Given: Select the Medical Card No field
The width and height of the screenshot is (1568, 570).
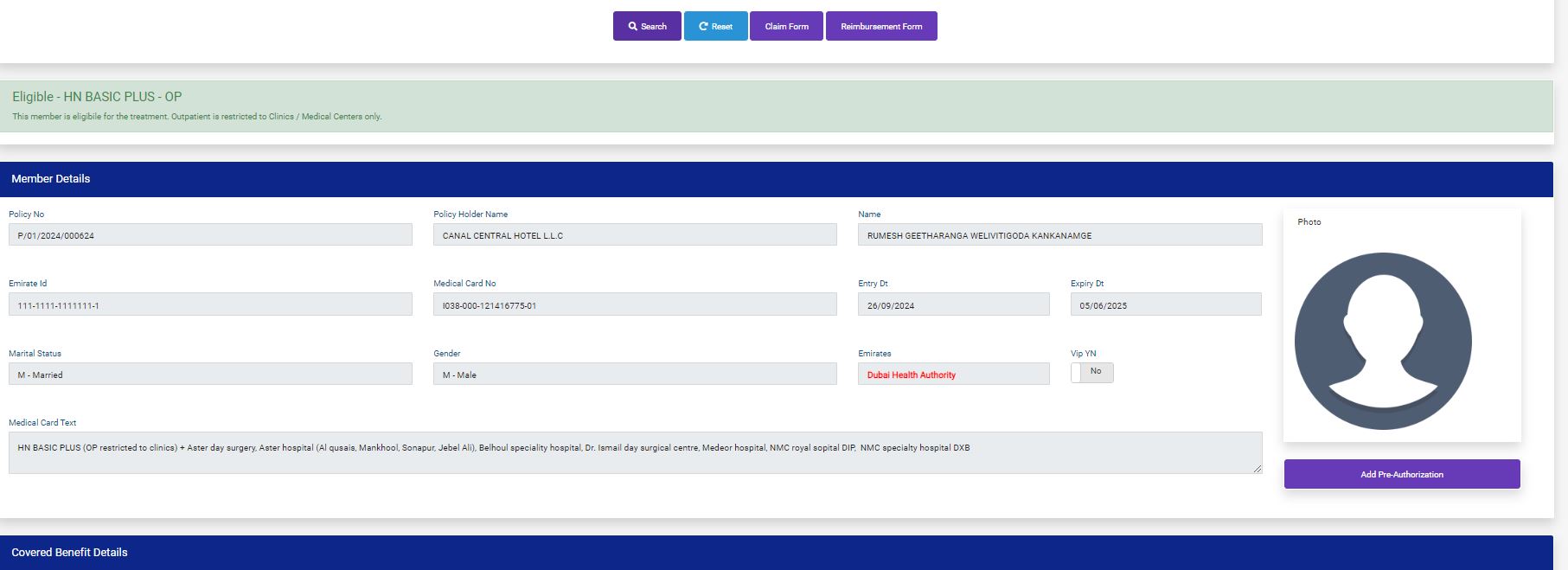Looking at the screenshot, I should tap(635, 305).
